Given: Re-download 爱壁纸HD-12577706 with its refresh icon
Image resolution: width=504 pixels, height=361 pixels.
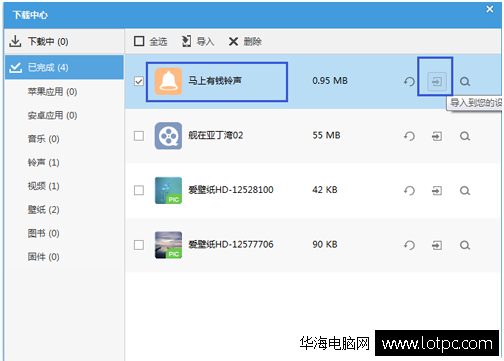Looking at the screenshot, I should [x=409, y=245].
